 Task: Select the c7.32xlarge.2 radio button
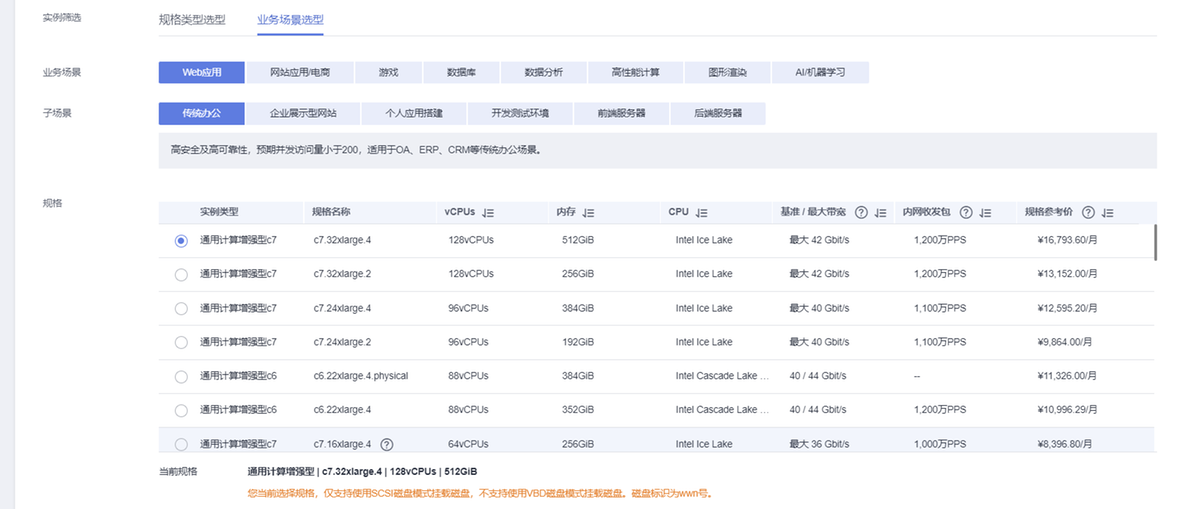tap(181, 274)
